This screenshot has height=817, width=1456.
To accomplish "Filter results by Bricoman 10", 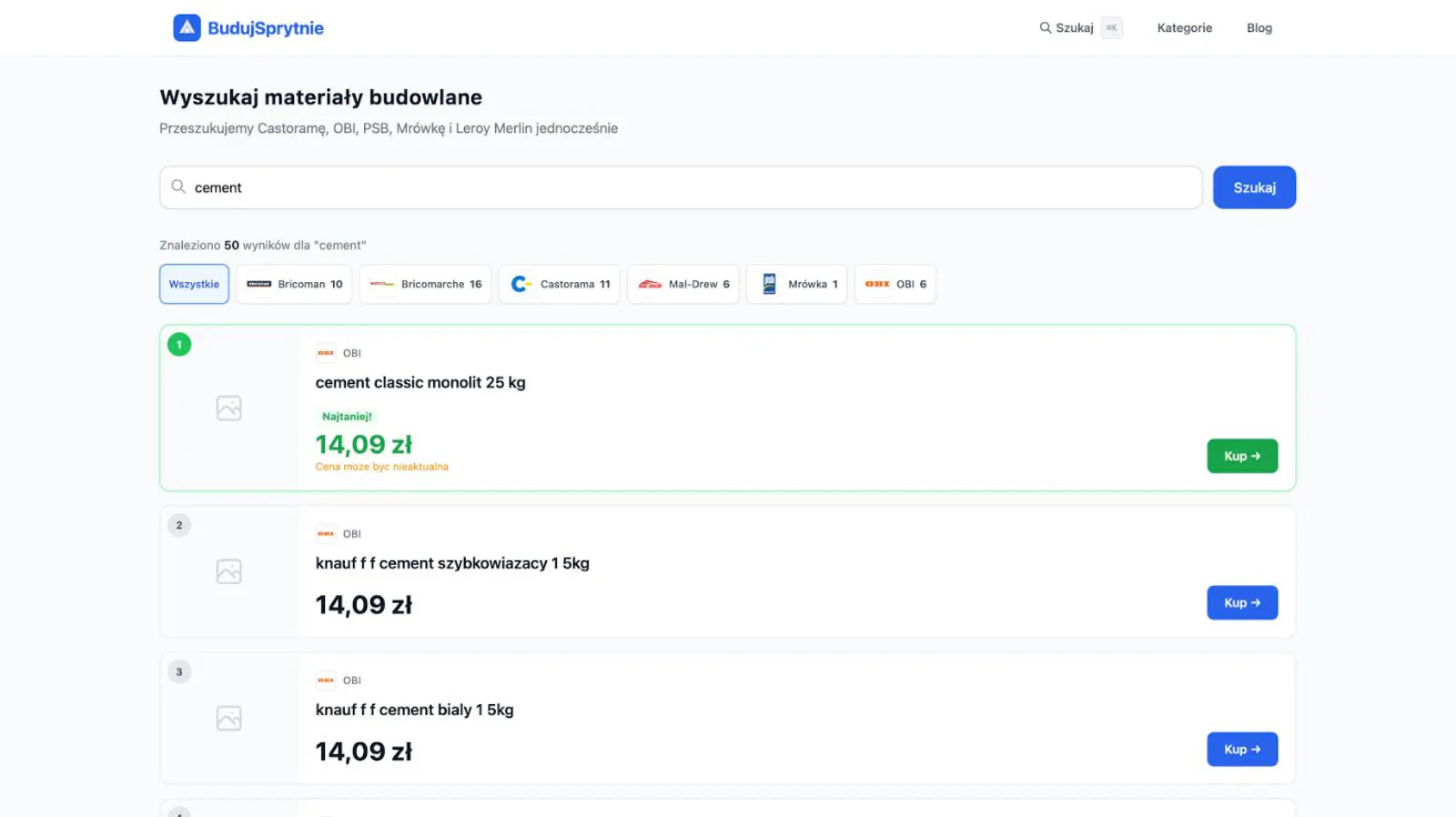I will click(294, 284).
